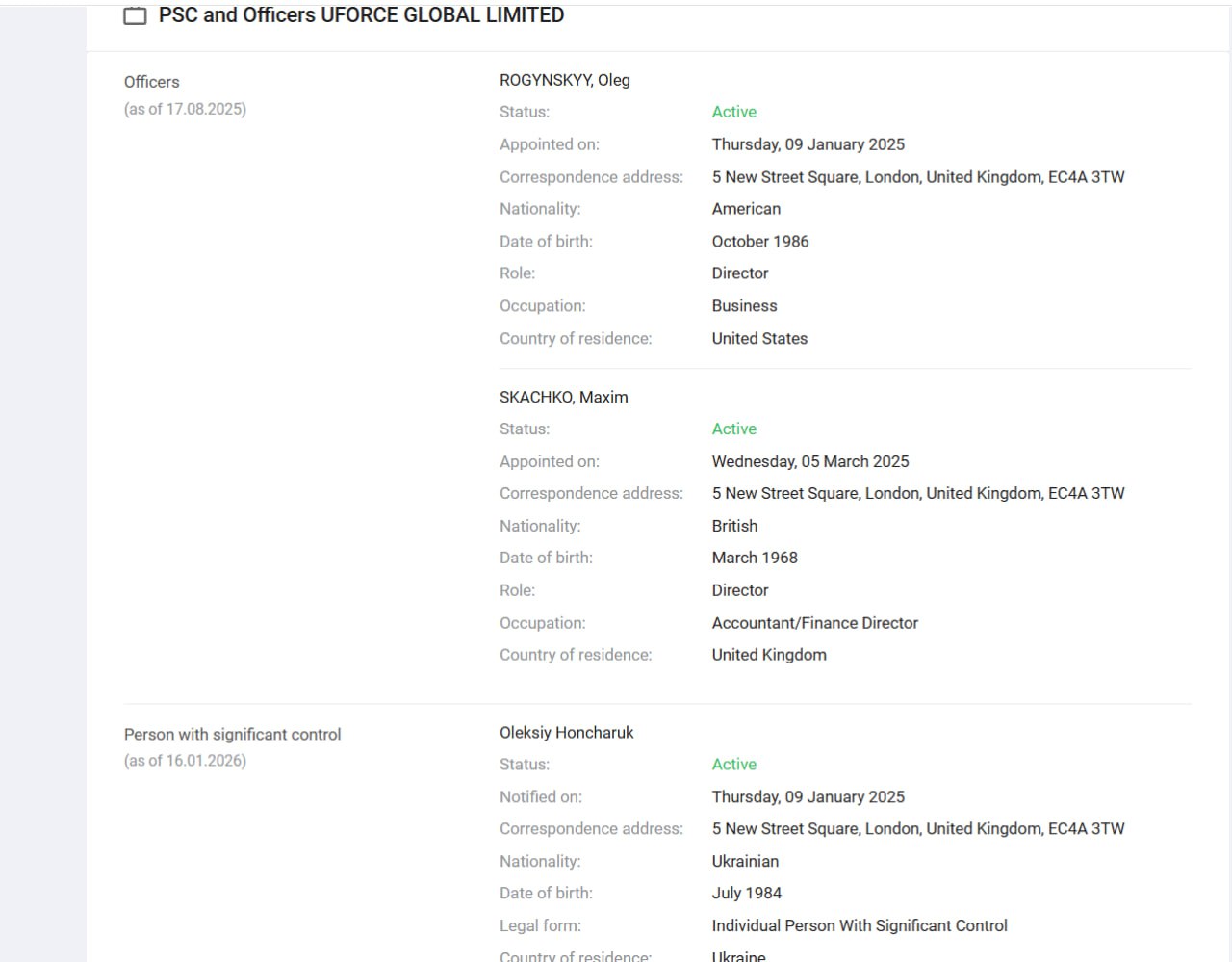Click the date note as of 16.01.2026
The width and height of the screenshot is (1232, 962).
pyautogui.click(x=185, y=761)
